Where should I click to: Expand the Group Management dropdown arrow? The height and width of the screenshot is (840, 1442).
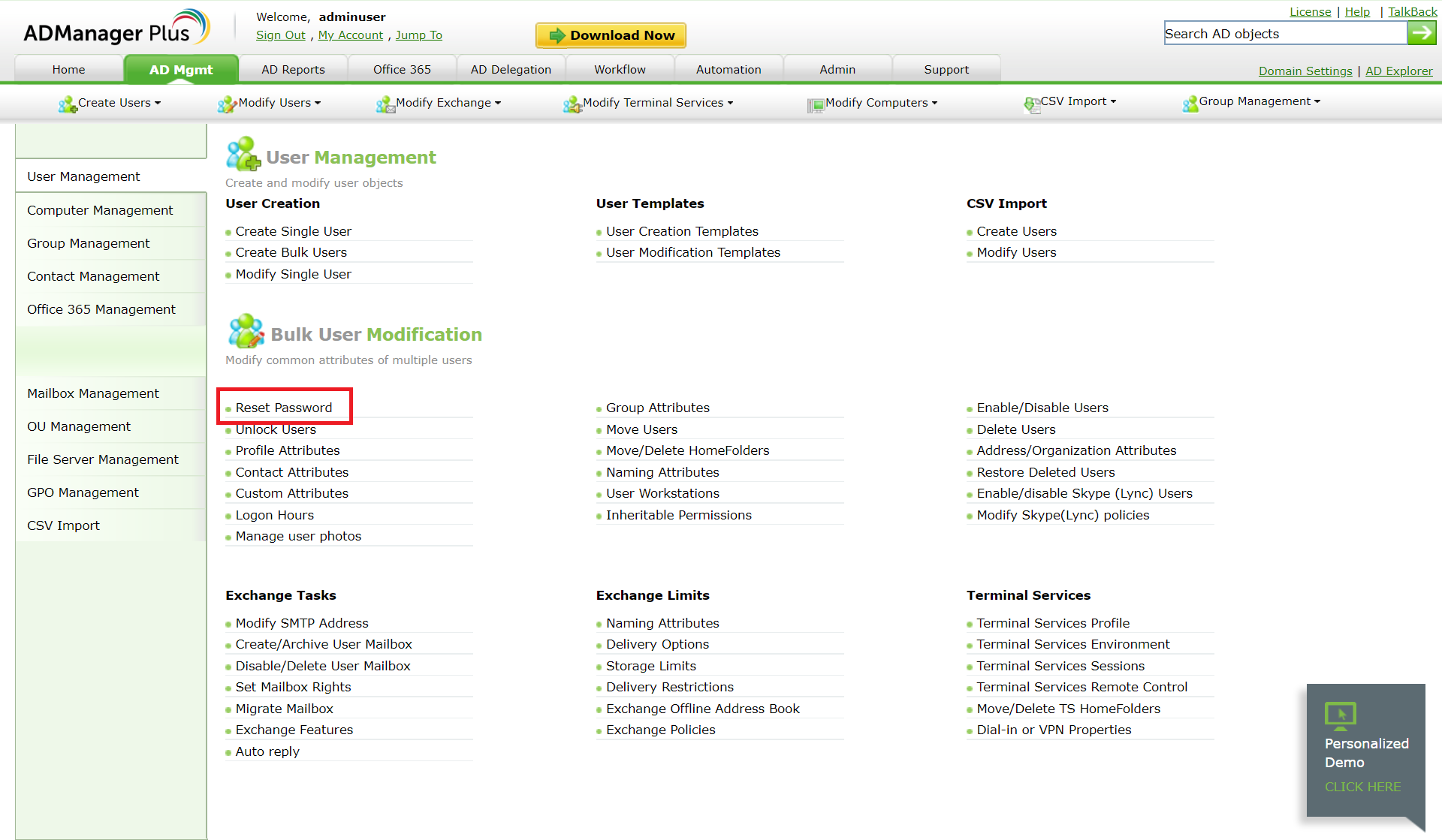1317,101
